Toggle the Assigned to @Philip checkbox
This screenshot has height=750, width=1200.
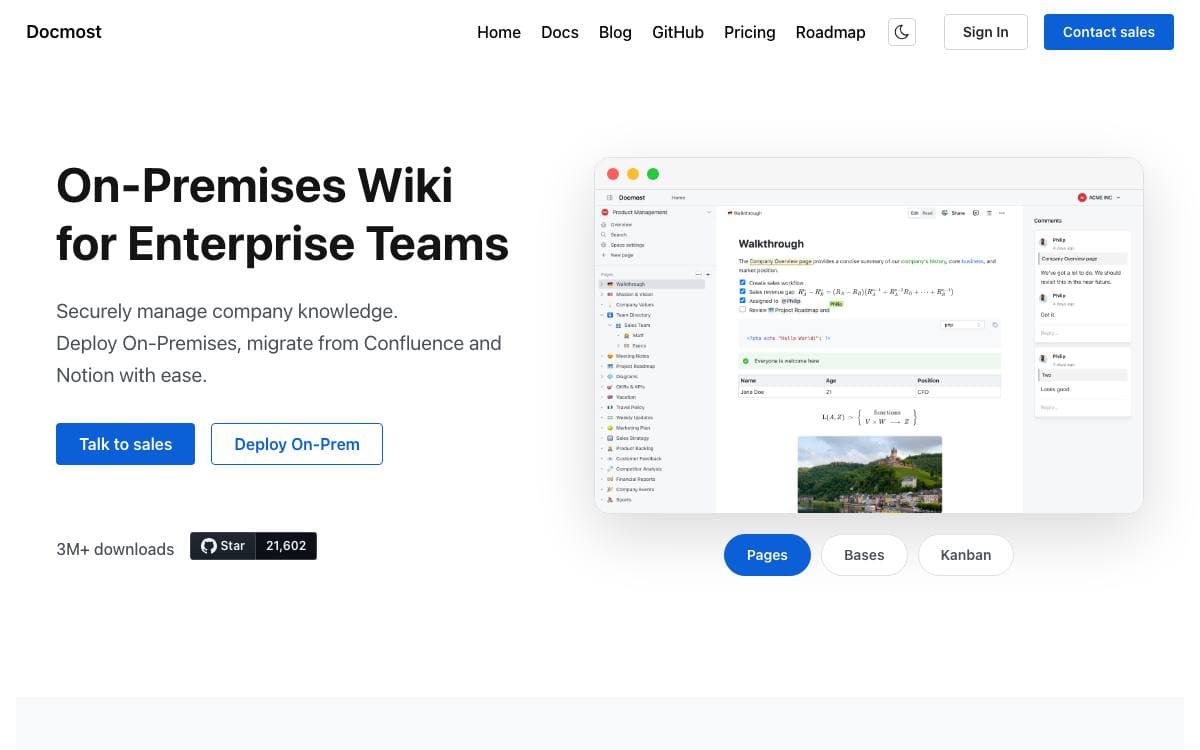pyautogui.click(x=742, y=300)
